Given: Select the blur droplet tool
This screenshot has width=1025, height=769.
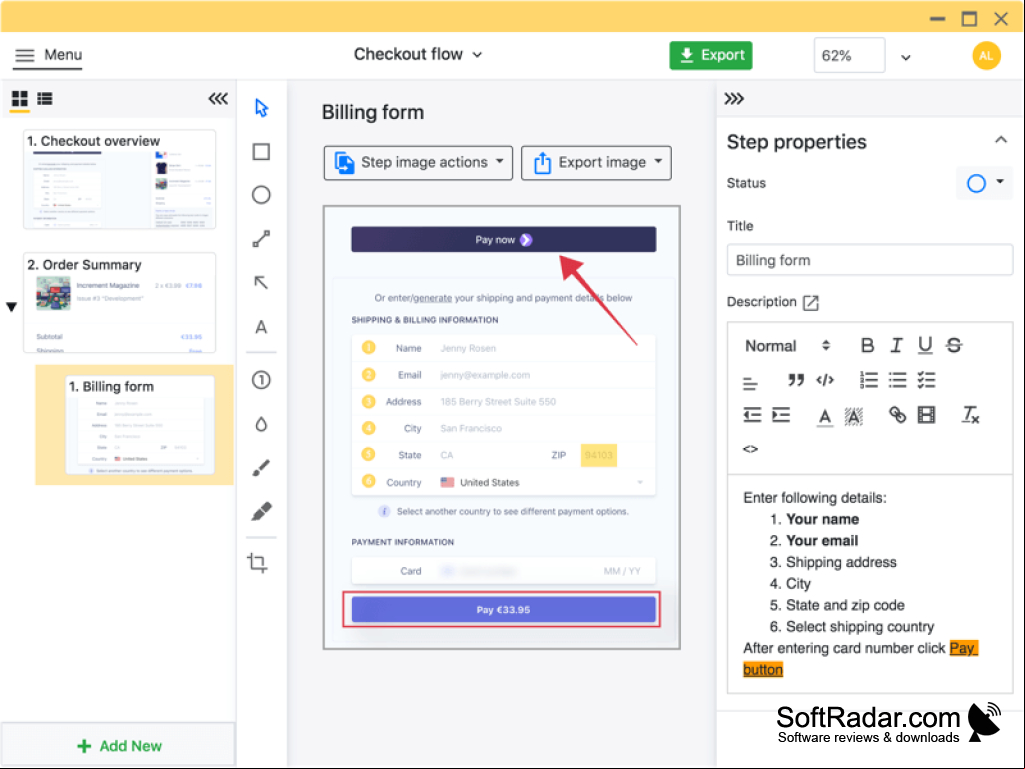Looking at the screenshot, I should tap(261, 424).
